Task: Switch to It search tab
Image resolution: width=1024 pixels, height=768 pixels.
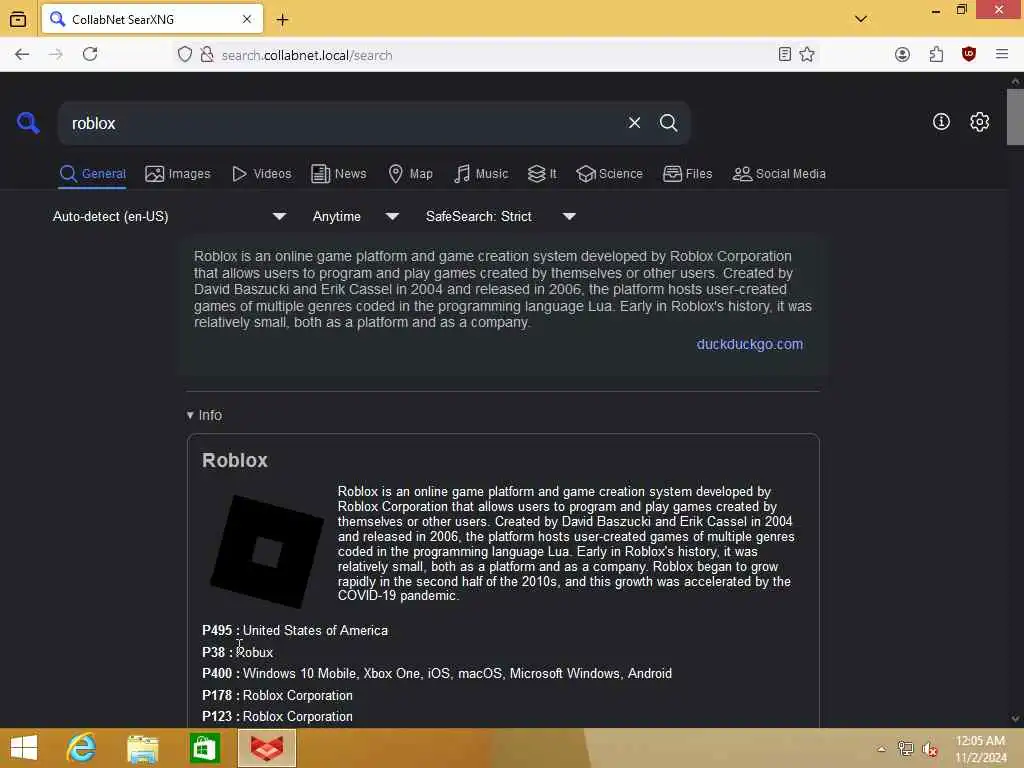Action: click(x=542, y=174)
